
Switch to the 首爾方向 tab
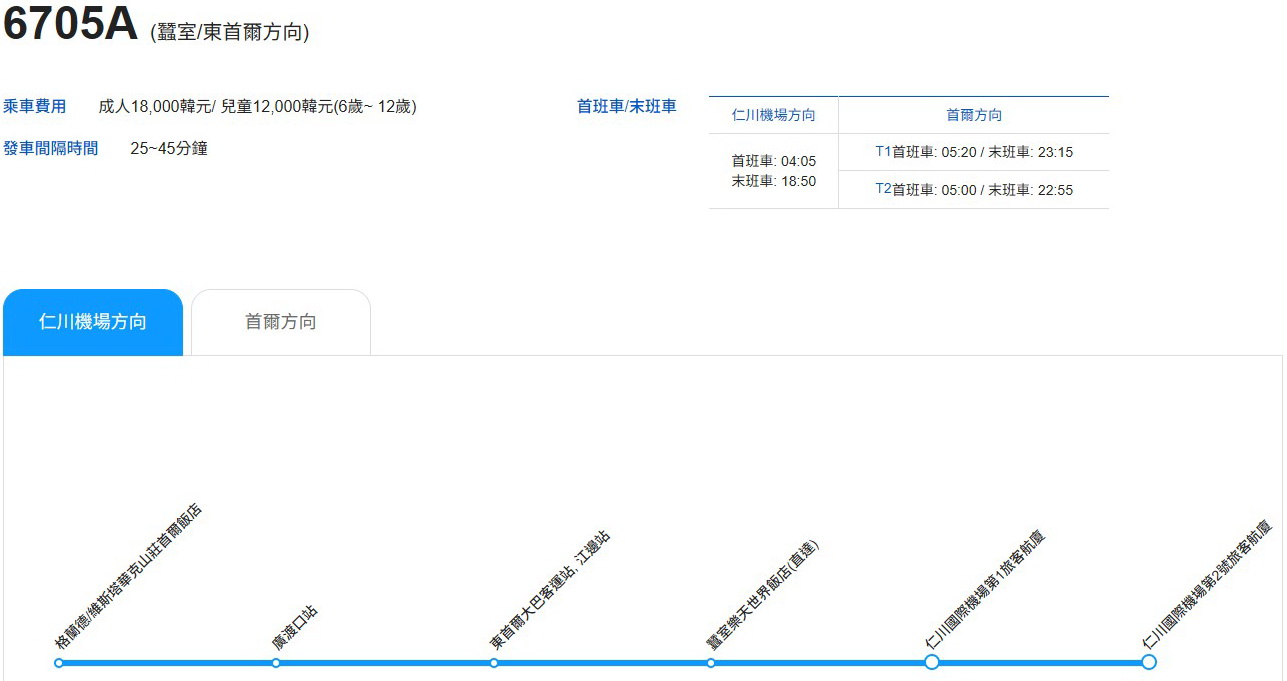coord(281,321)
